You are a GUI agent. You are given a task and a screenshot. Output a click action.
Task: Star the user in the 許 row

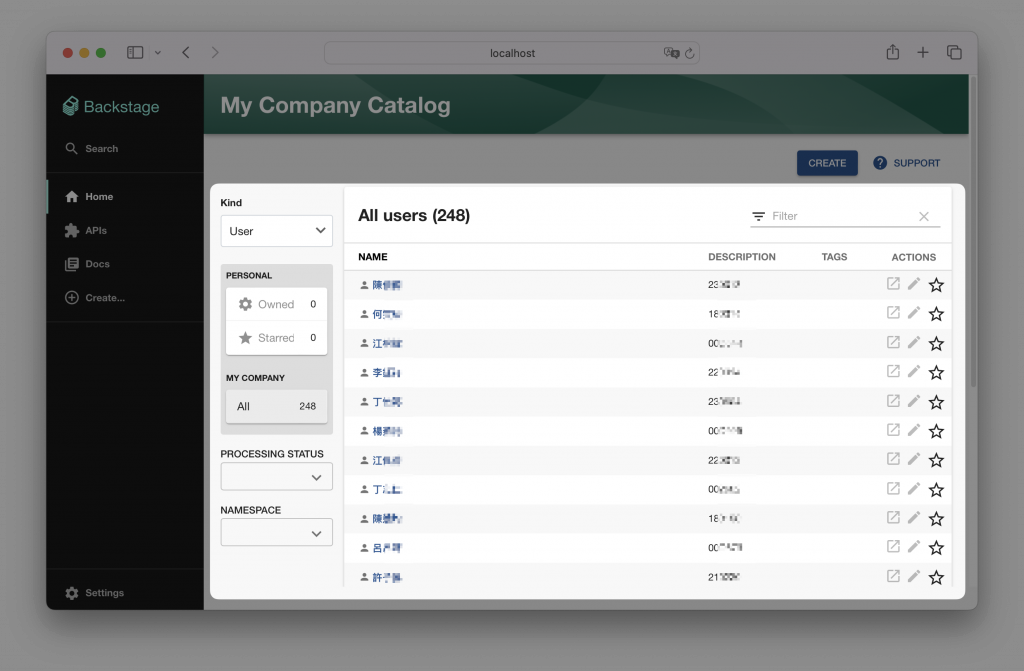click(x=936, y=577)
